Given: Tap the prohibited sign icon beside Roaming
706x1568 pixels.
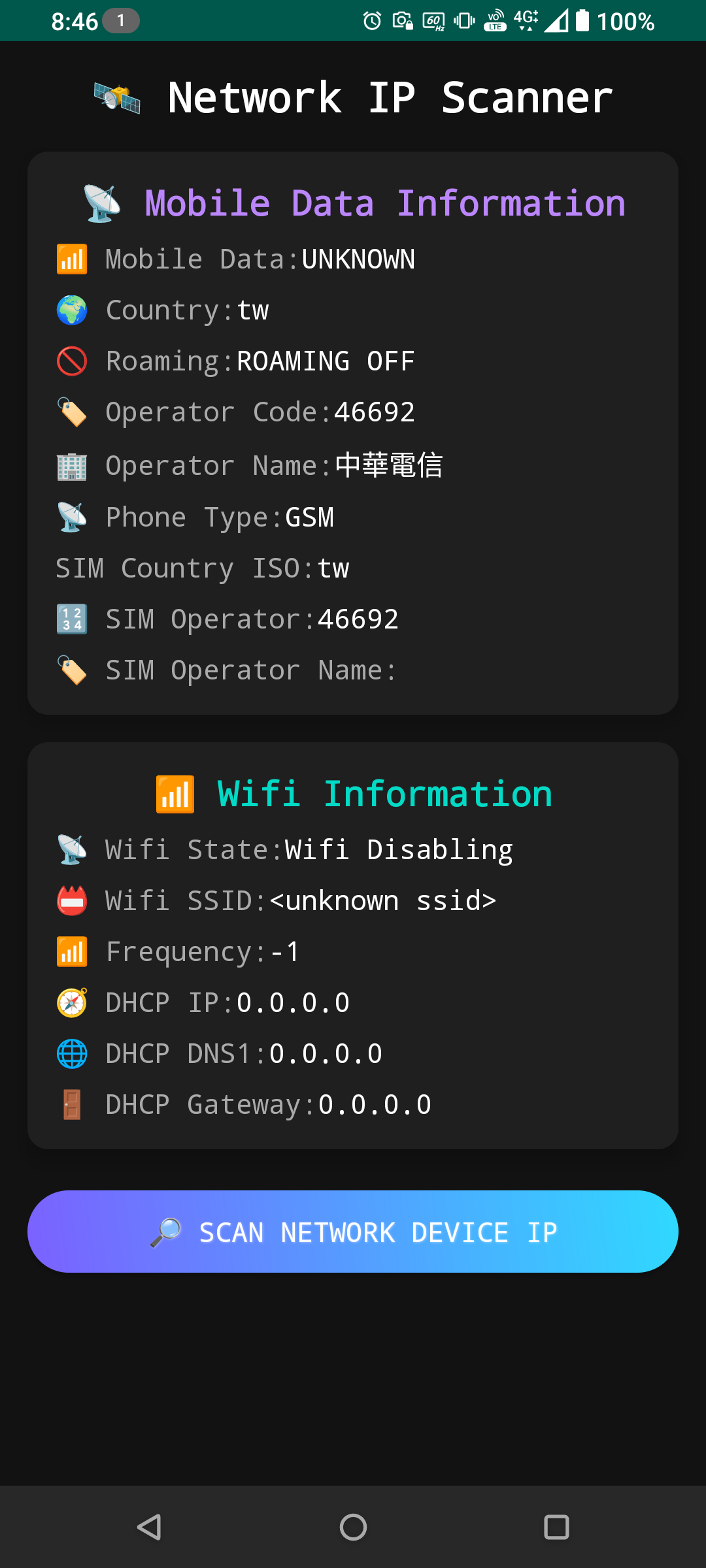Looking at the screenshot, I should [72, 361].
